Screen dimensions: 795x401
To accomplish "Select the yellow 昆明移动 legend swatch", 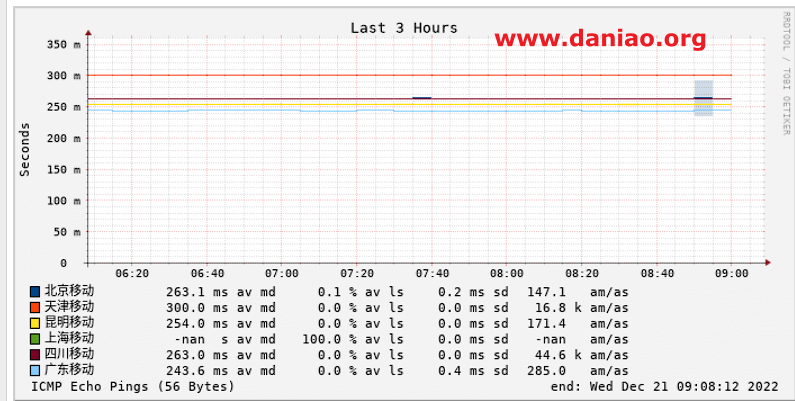I will click(x=35, y=323).
